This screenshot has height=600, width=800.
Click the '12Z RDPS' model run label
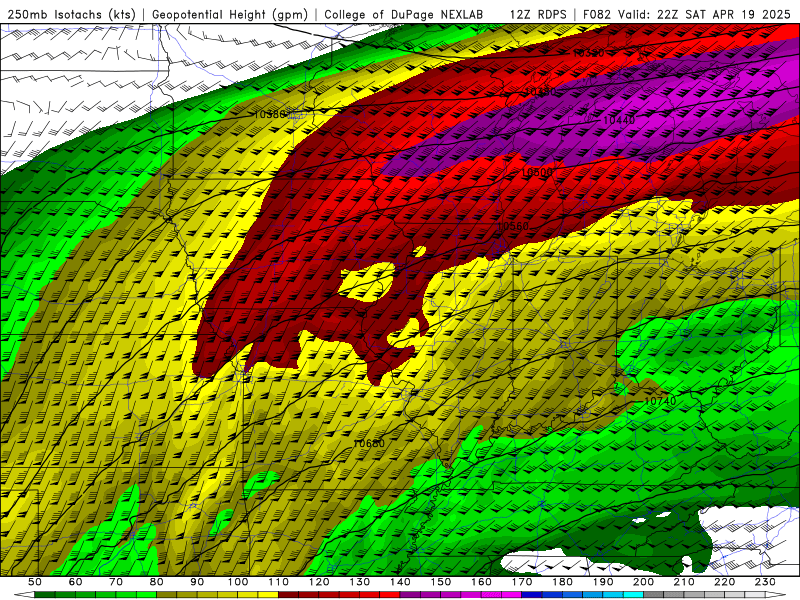click(538, 14)
